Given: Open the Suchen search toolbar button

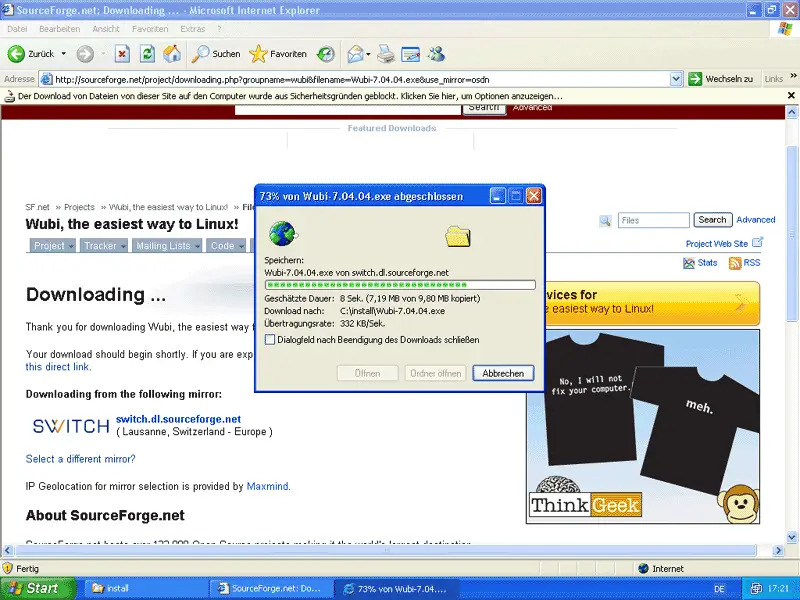Looking at the screenshot, I should pyautogui.click(x=216, y=54).
